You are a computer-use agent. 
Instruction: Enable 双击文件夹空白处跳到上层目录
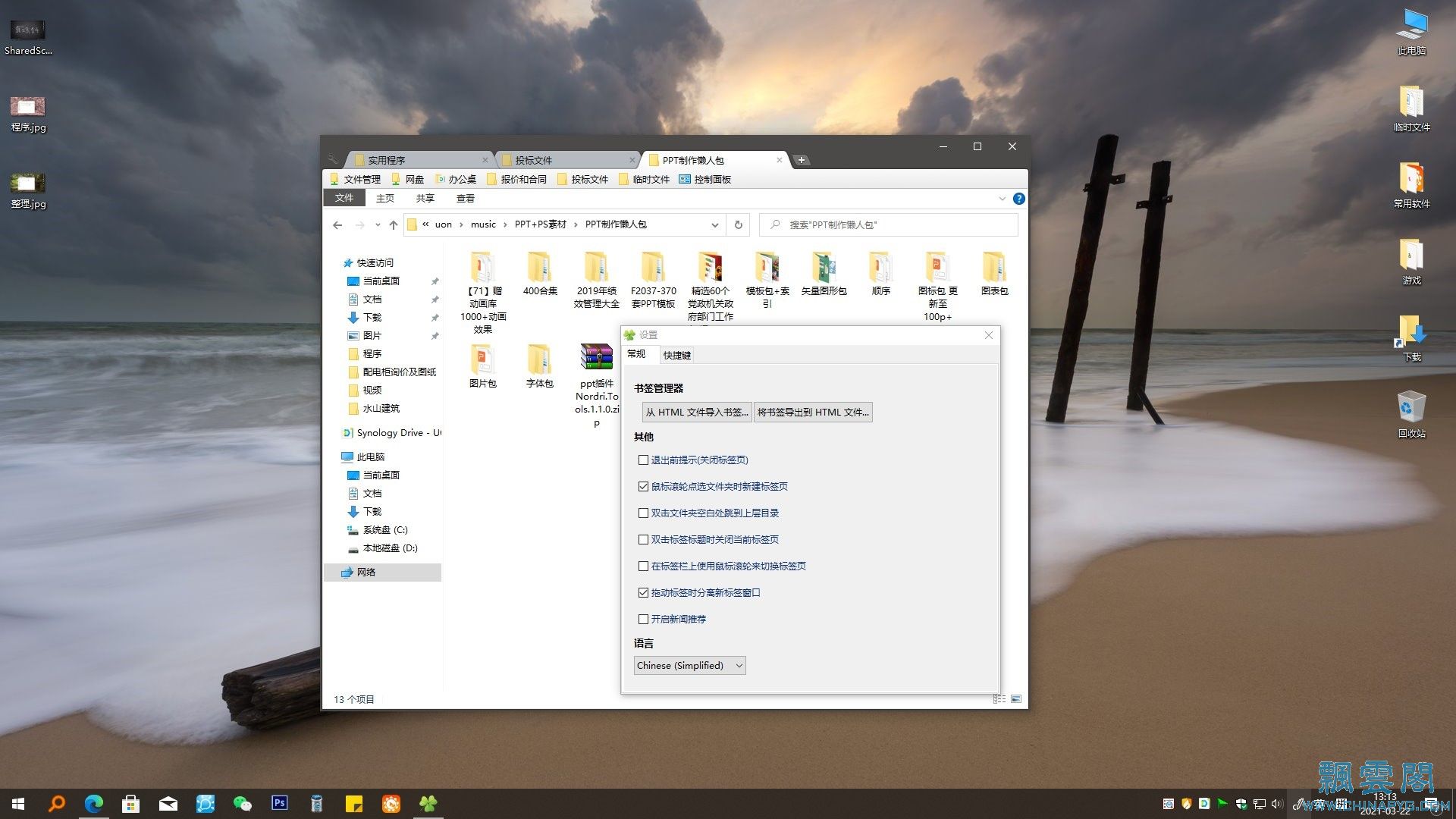(643, 513)
